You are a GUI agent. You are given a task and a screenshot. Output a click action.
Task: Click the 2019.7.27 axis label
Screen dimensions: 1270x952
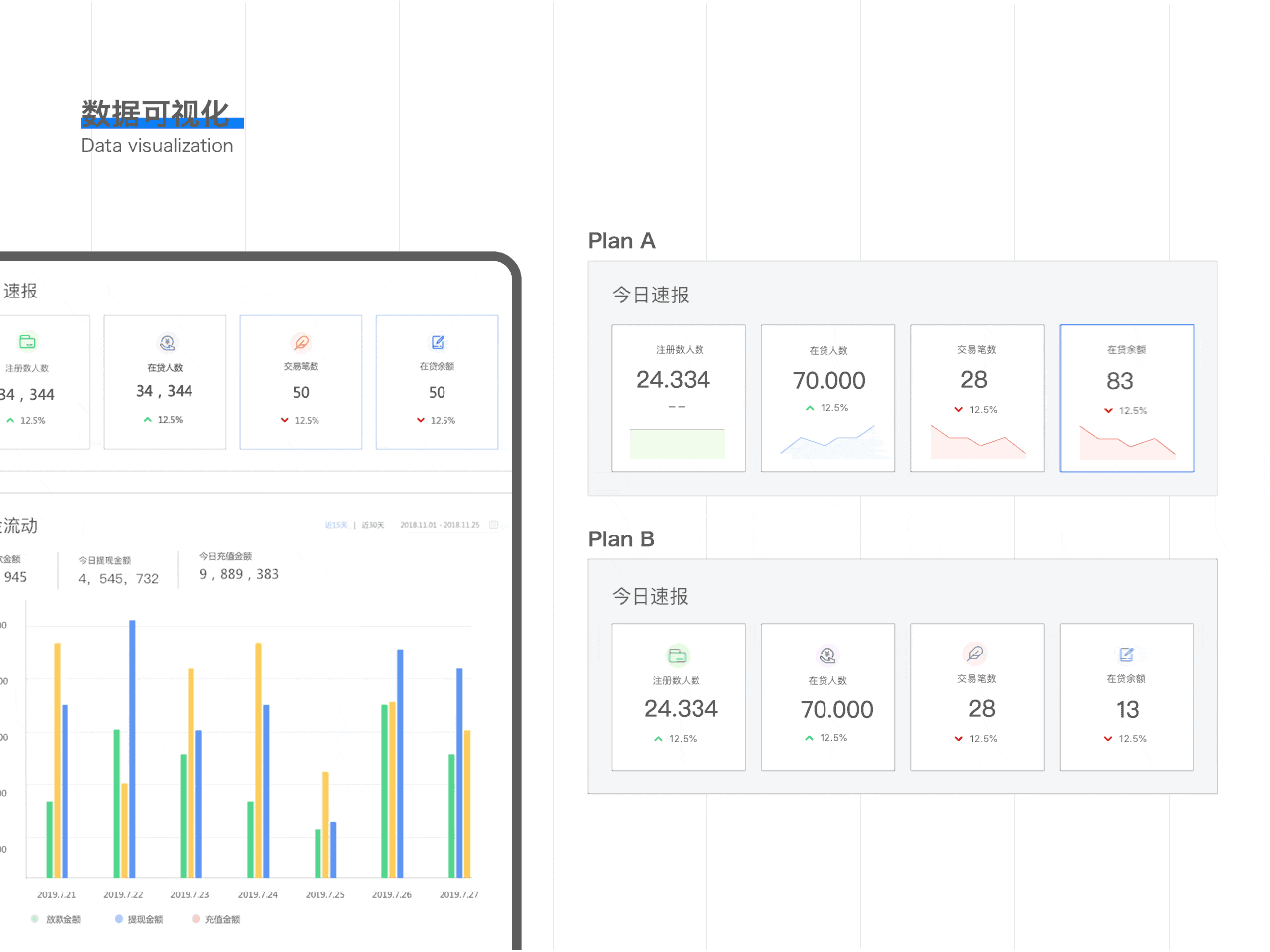tap(459, 894)
